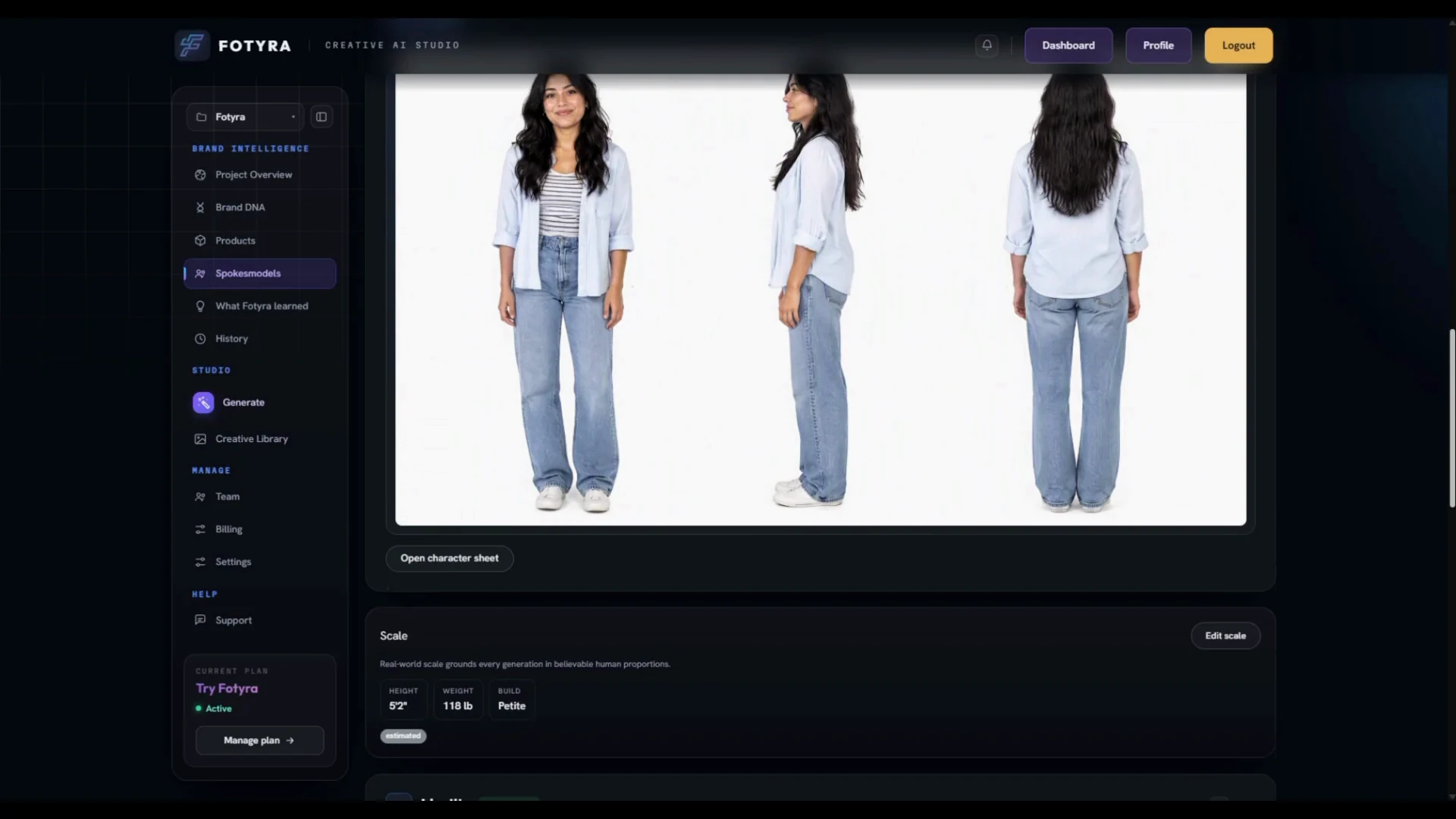
Task: Open the Profile page button
Action: tap(1158, 45)
